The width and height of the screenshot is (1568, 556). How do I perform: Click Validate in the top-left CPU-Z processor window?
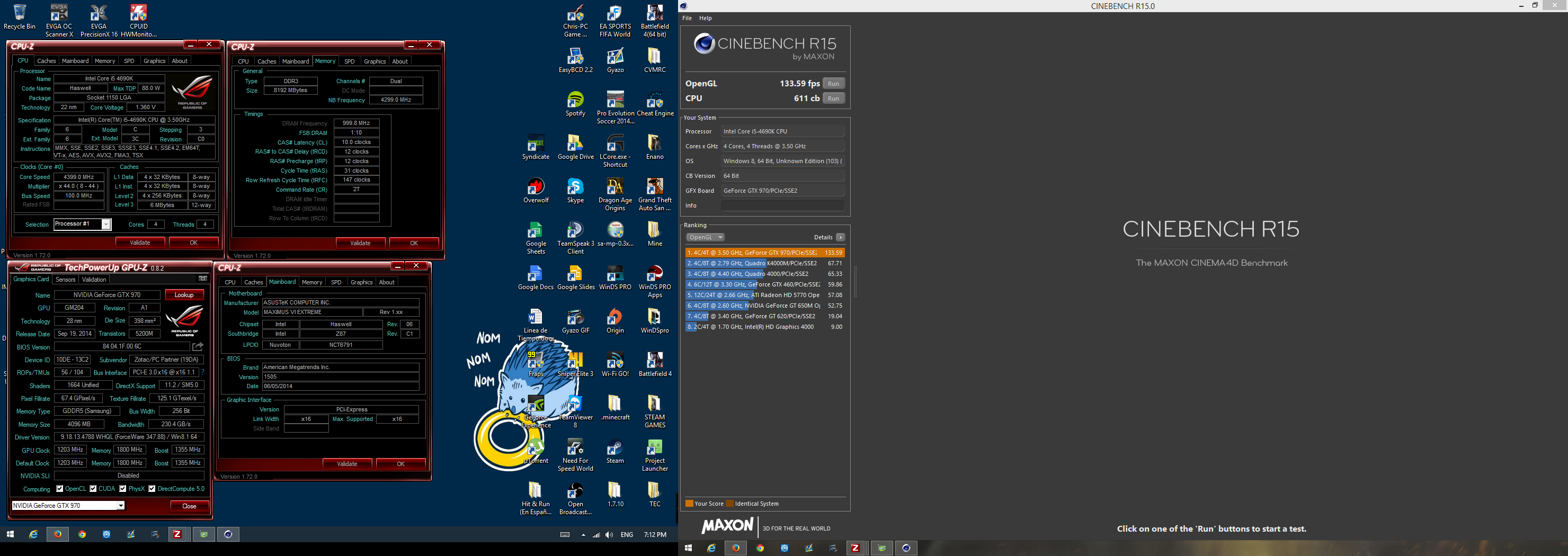coord(140,243)
